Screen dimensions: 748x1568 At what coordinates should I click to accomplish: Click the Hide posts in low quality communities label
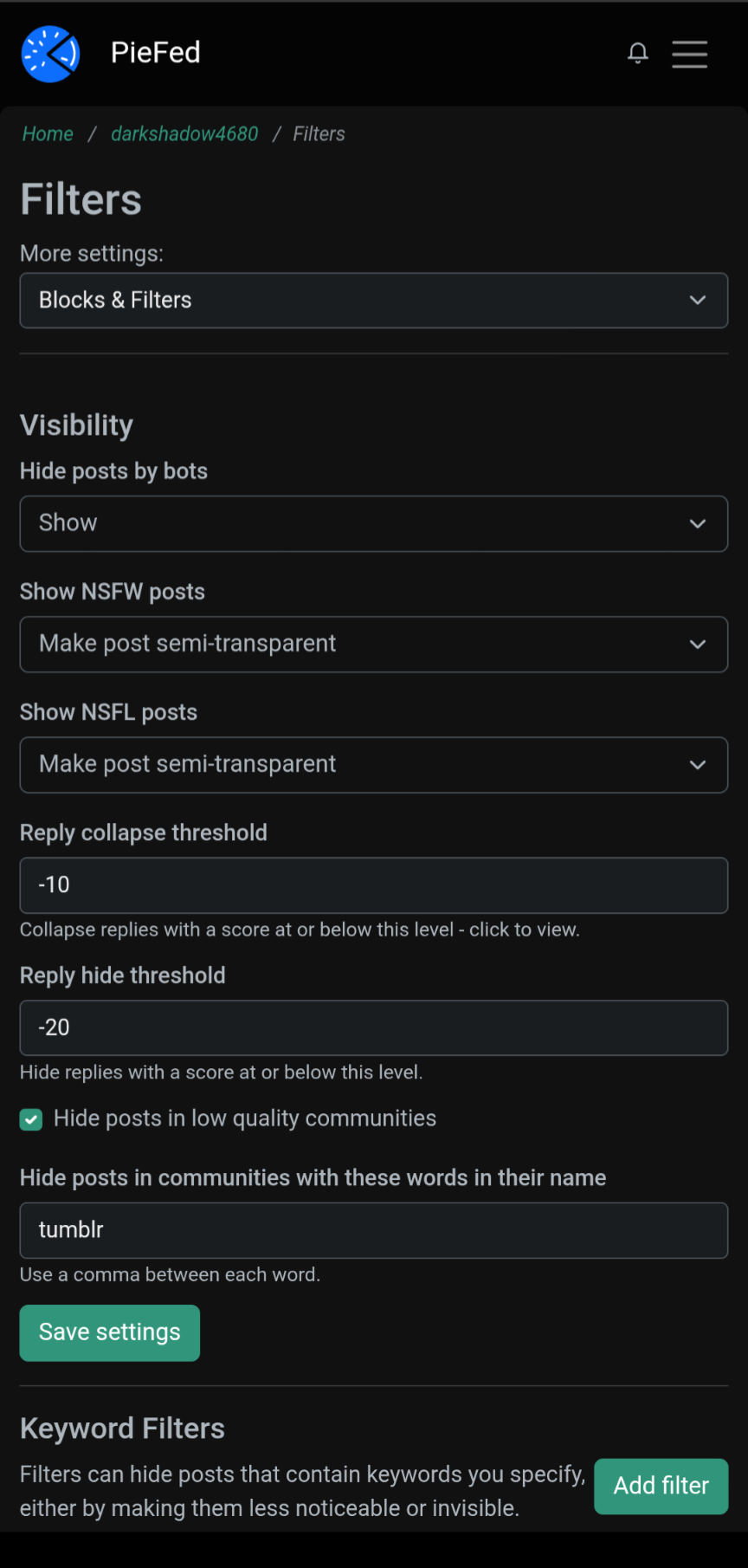(x=245, y=1118)
